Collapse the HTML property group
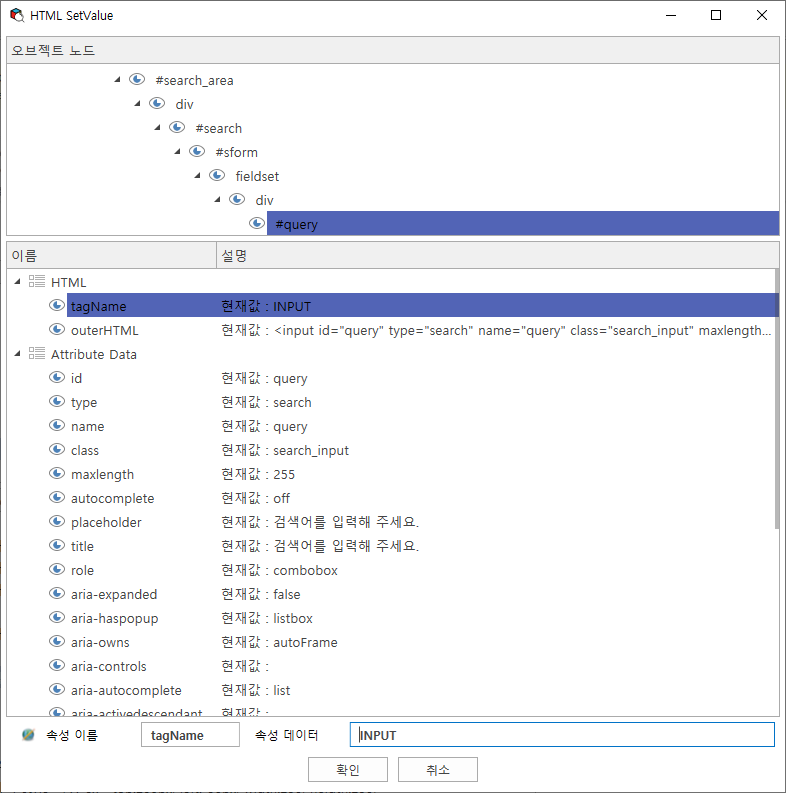The image size is (786, 793). (x=18, y=281)
